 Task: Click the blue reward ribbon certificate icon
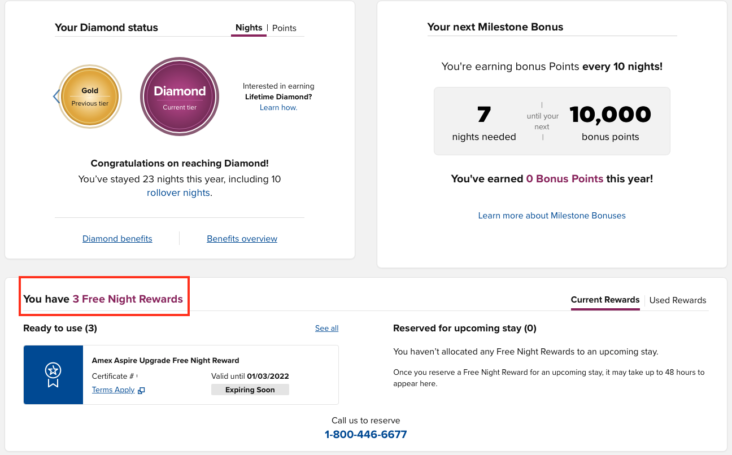[53, 375]
